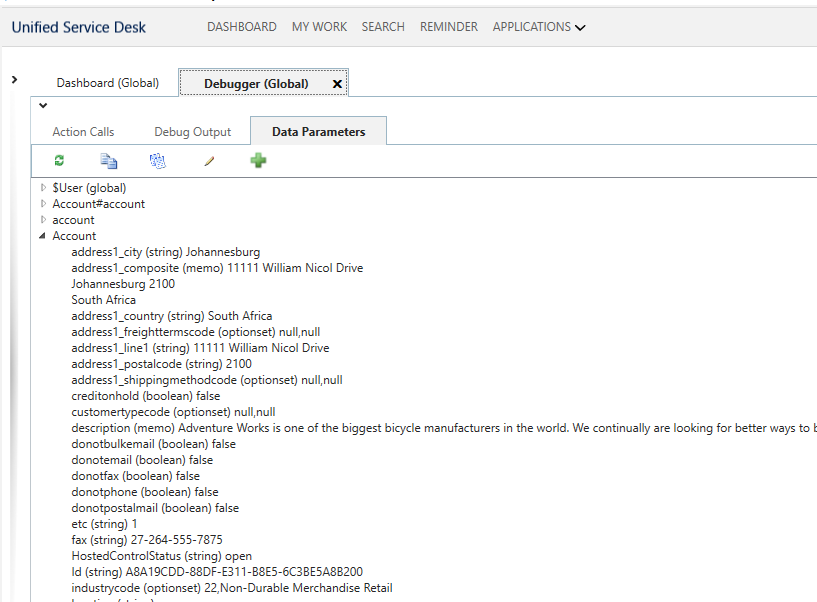
Task: Click the copy data parameters icon
Action: coord(108,160)
